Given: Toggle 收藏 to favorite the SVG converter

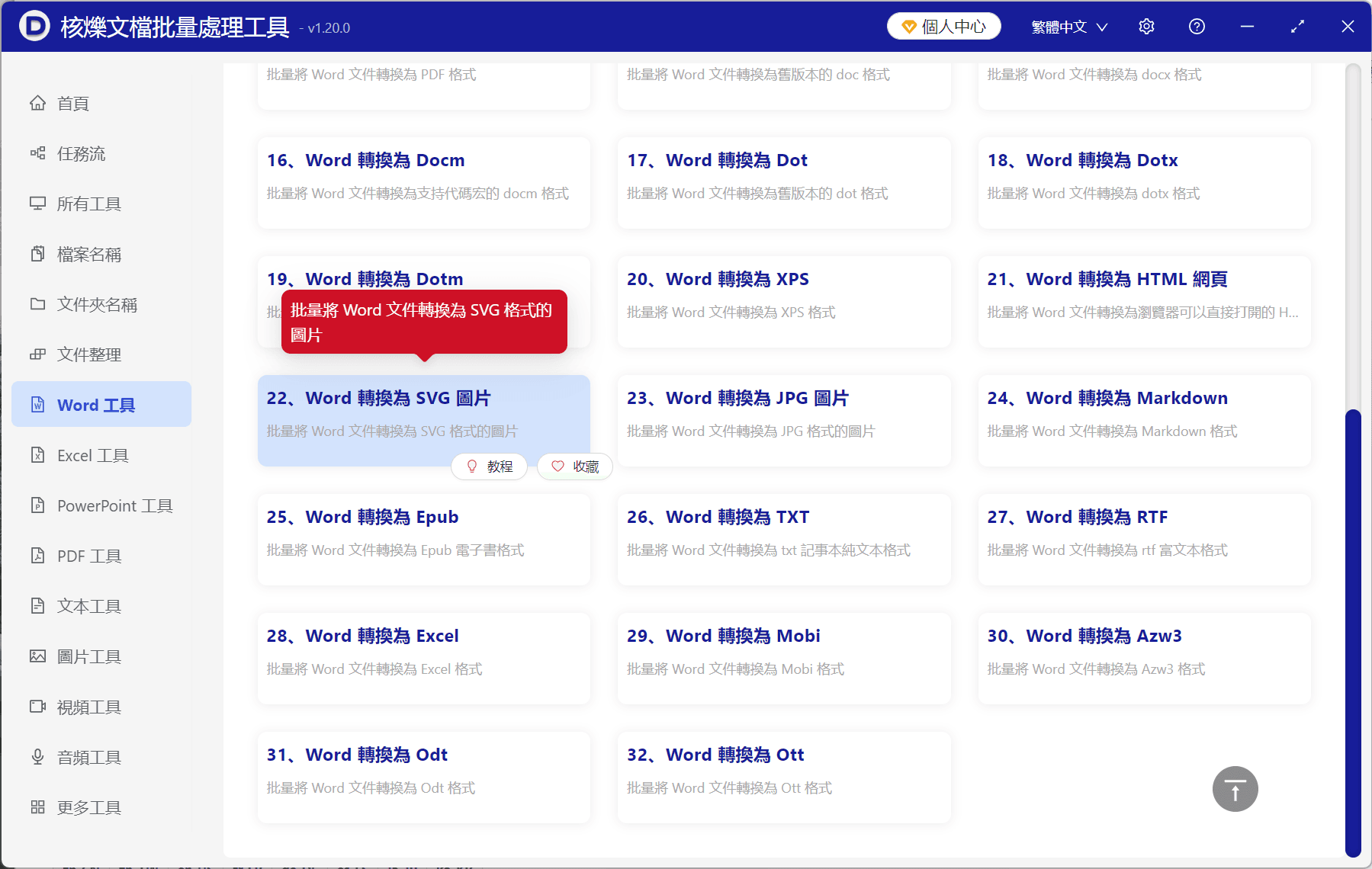Looking at the screenshot, I should click(574, 466).
